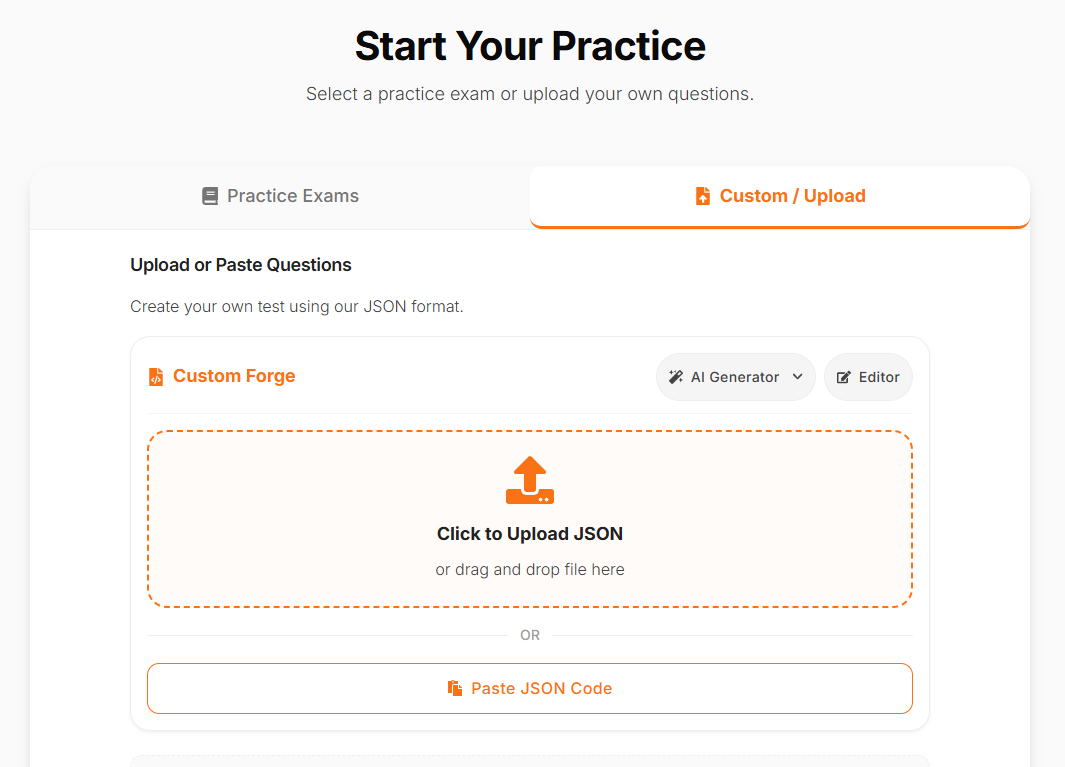Click the orange upload arrow icon in the drop zone
Viewport: 1065px width, 767px height.
(x=530, y=480)
